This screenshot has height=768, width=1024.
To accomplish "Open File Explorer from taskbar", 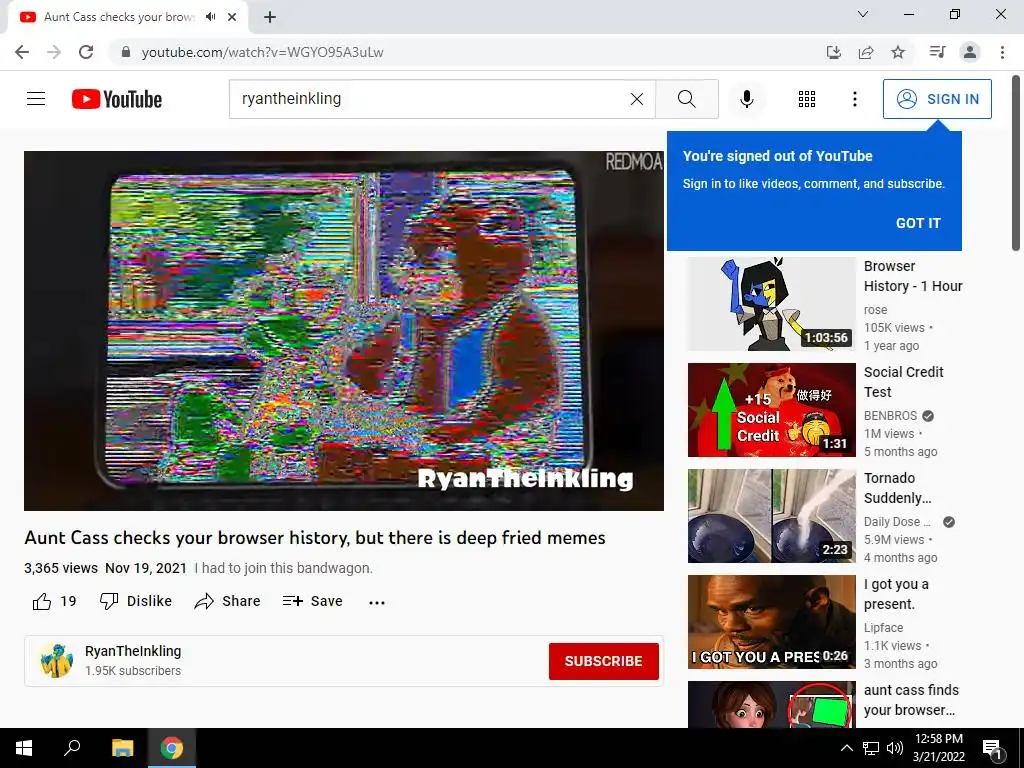I will pos(122,748).
